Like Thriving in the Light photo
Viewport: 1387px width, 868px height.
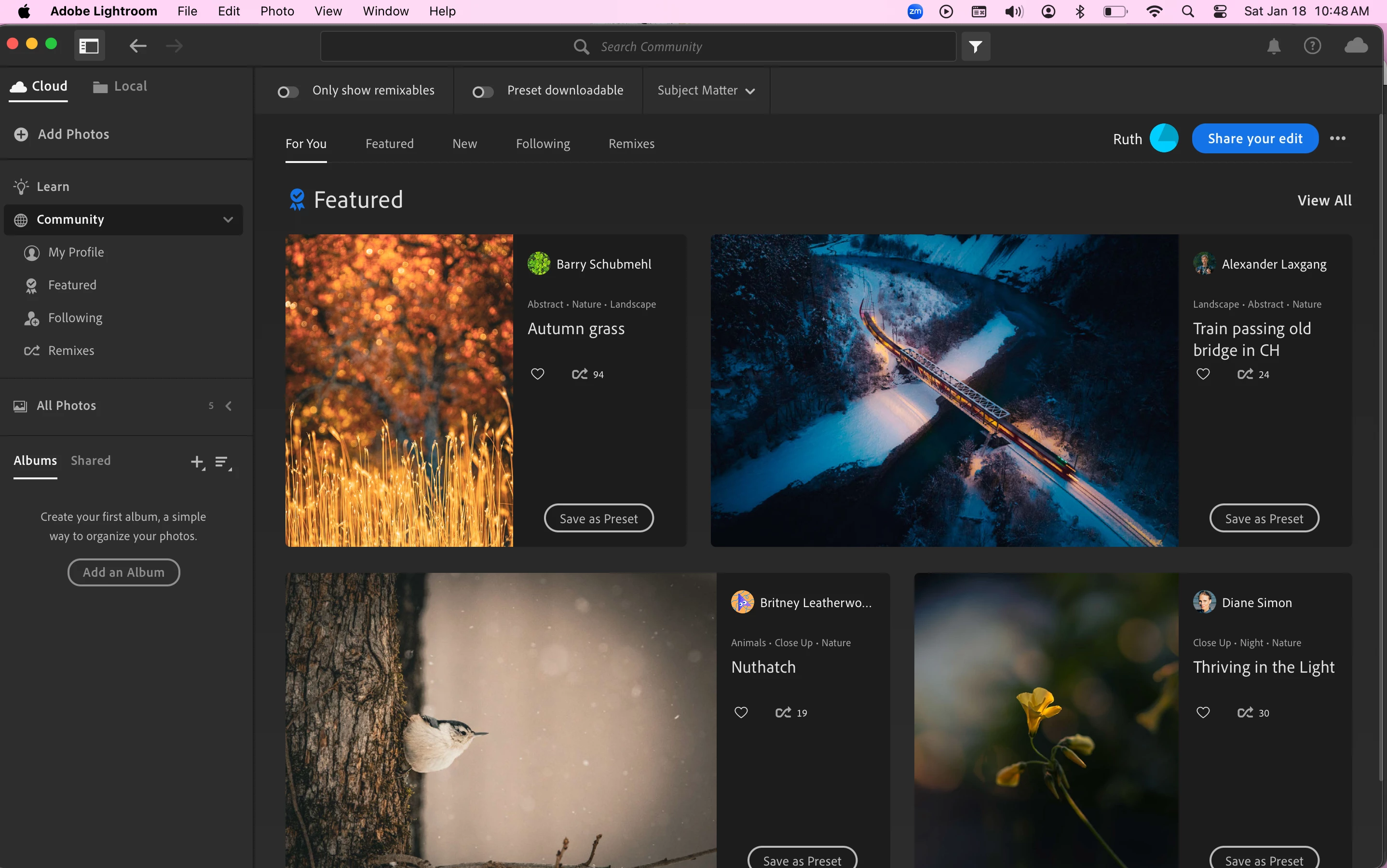click(1203, 712)
